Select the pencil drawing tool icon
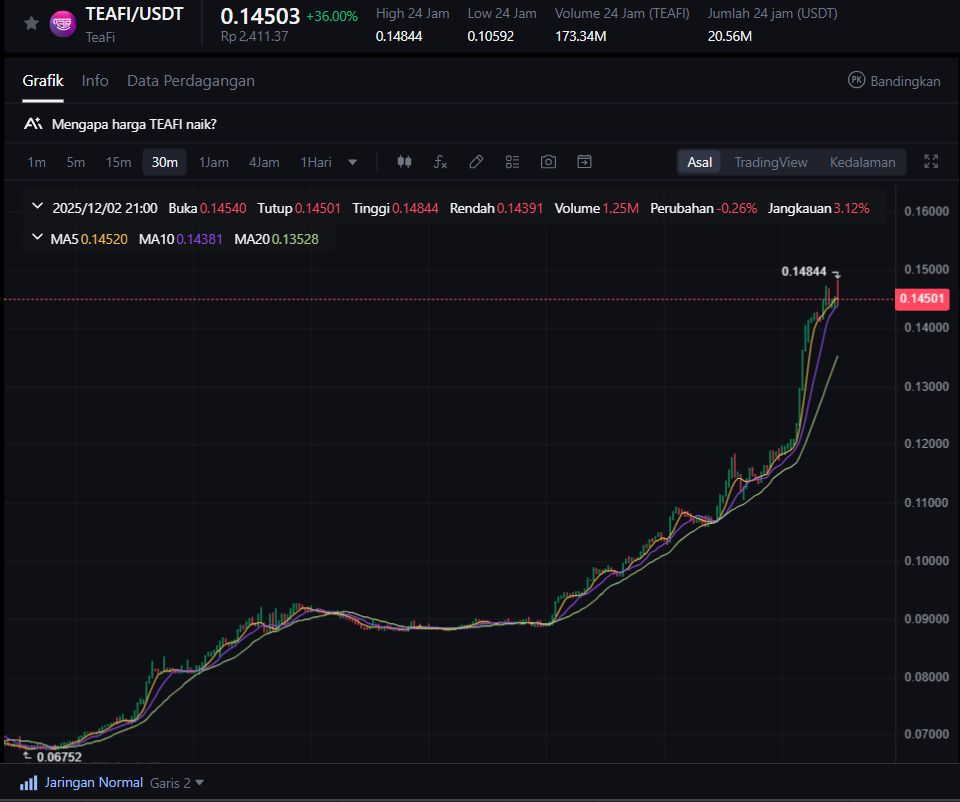The image size is (960, 802). click(476, 162)
